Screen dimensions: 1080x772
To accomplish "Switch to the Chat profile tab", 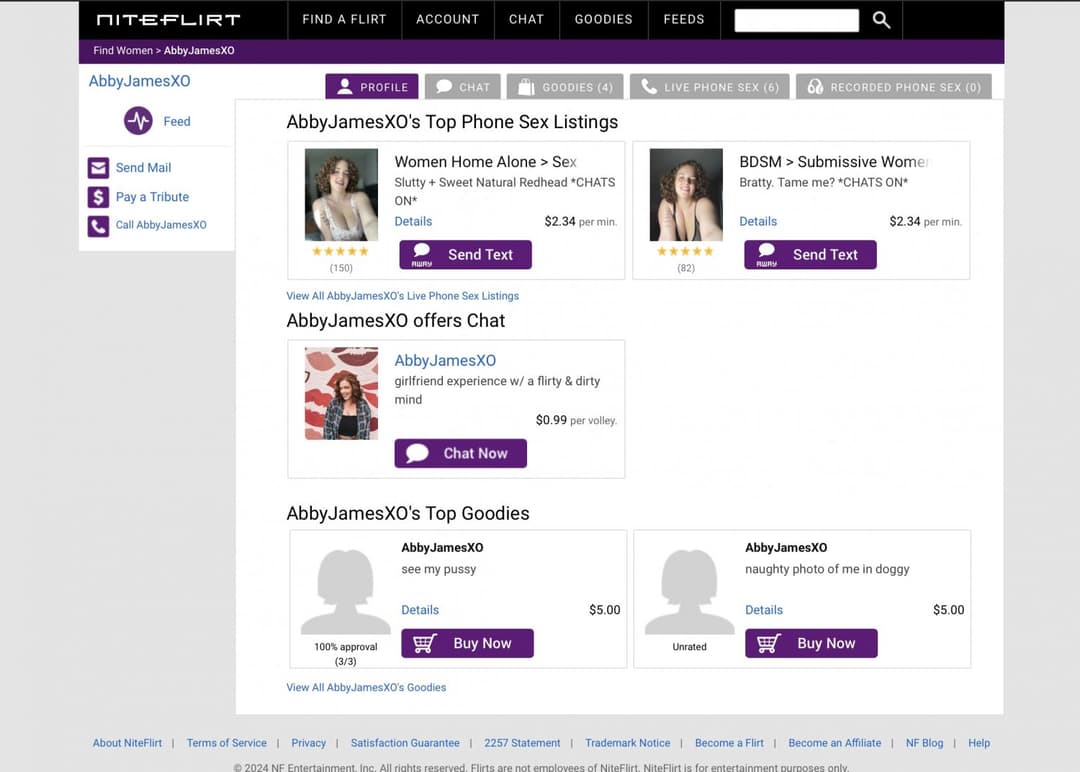I will click(x=463, y=87).
